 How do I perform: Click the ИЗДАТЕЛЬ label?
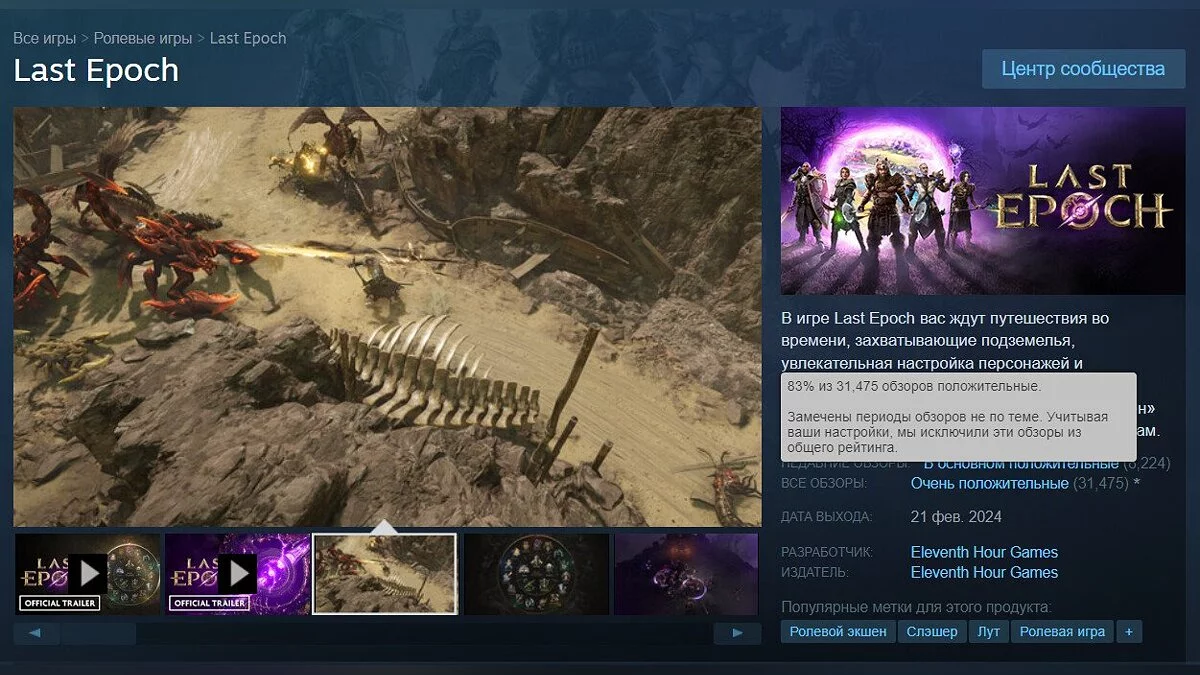point(815,572)
